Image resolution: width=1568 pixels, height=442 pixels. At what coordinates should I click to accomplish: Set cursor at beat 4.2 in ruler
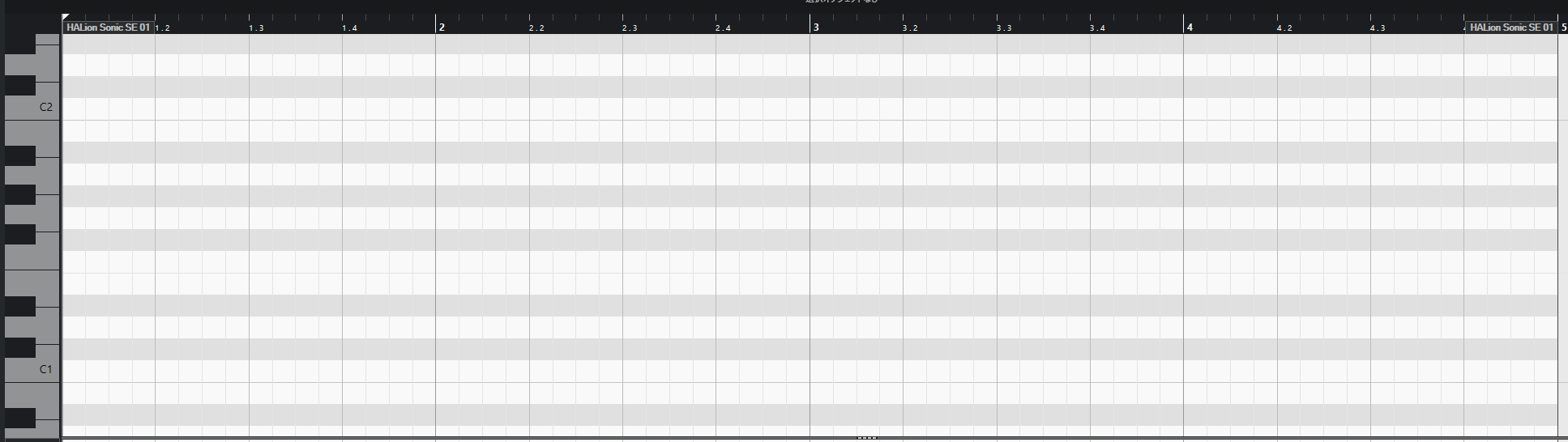(1284, 28)
